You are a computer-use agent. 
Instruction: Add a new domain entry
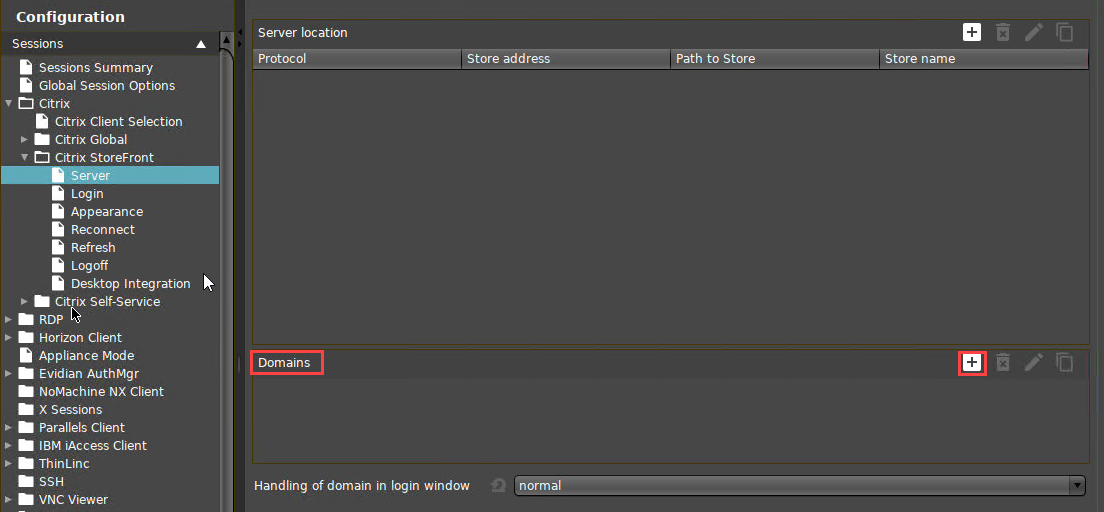click(x=971, y=362)
